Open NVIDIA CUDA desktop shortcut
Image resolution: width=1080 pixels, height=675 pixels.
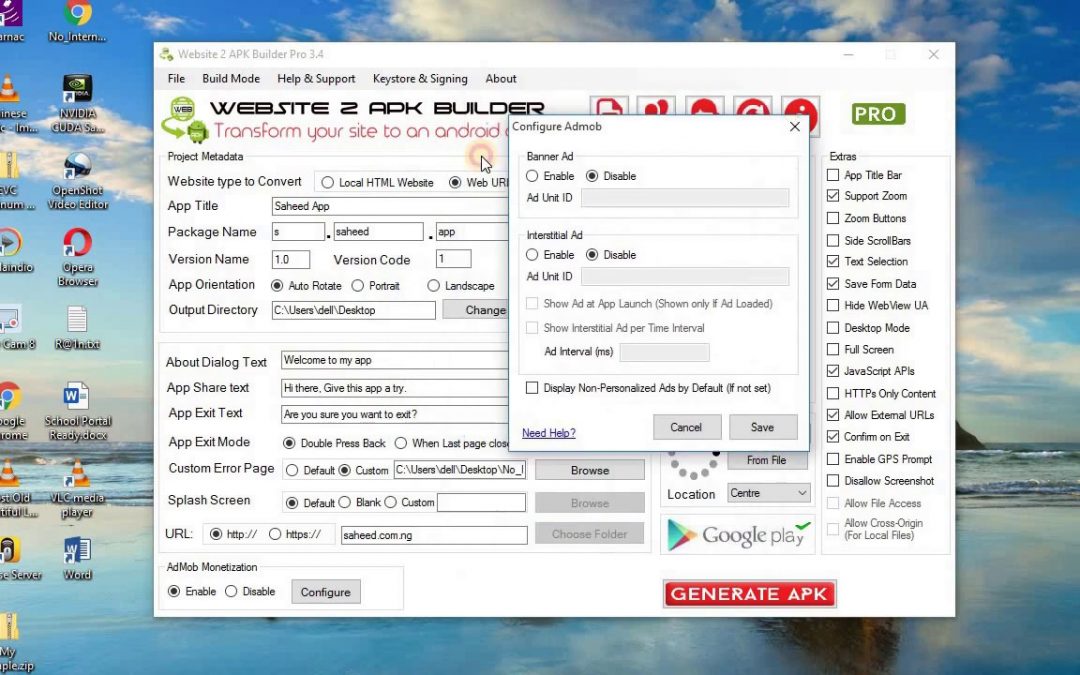tap(77, 103)
